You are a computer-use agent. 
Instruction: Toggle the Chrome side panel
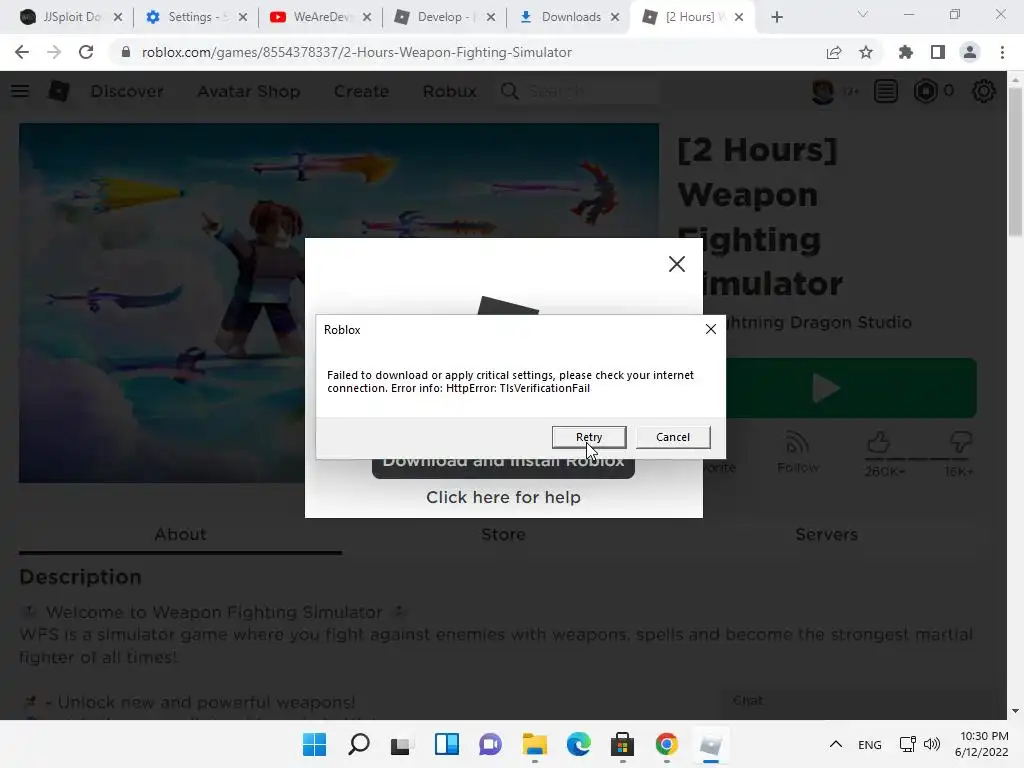pos(938,52)
